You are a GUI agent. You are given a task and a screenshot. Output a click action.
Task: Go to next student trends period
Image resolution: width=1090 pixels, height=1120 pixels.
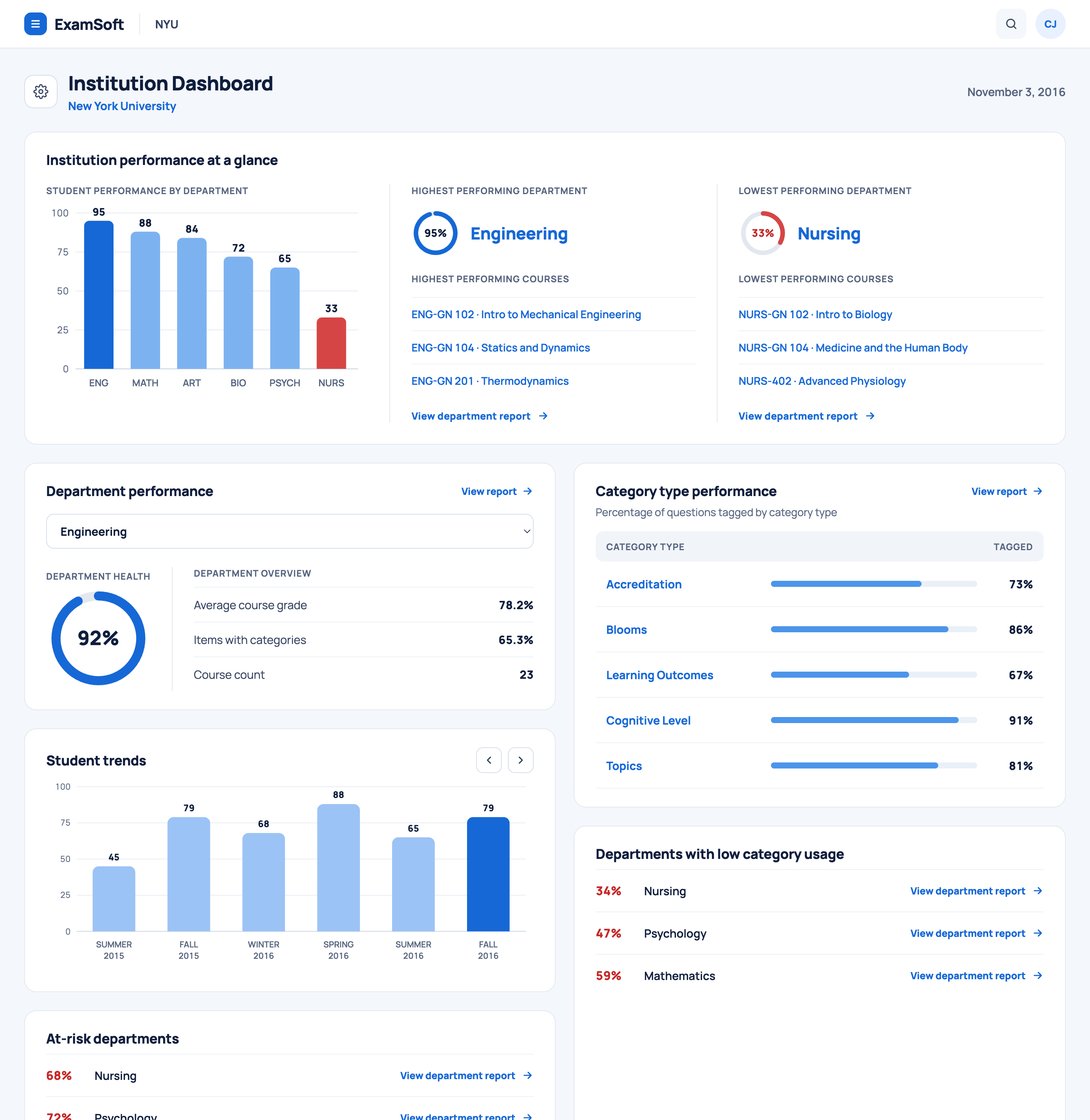click(520, 760)
